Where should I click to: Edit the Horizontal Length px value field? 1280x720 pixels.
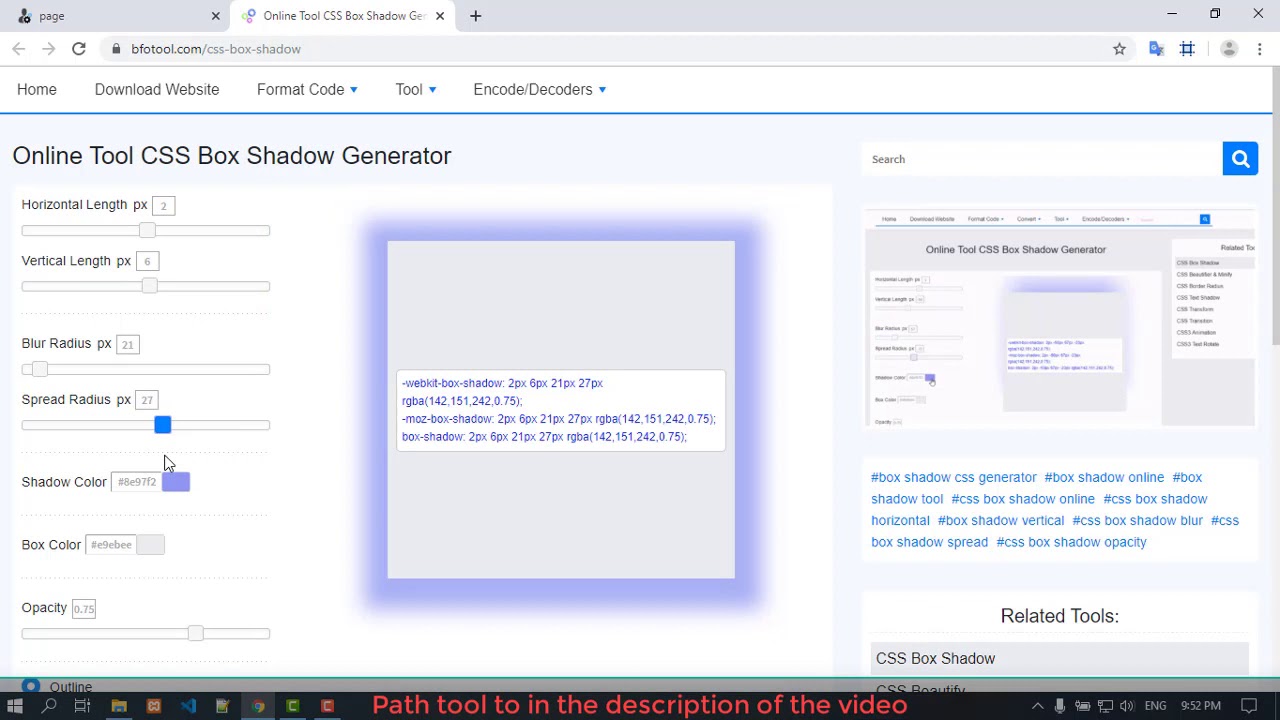pos(164,205)
